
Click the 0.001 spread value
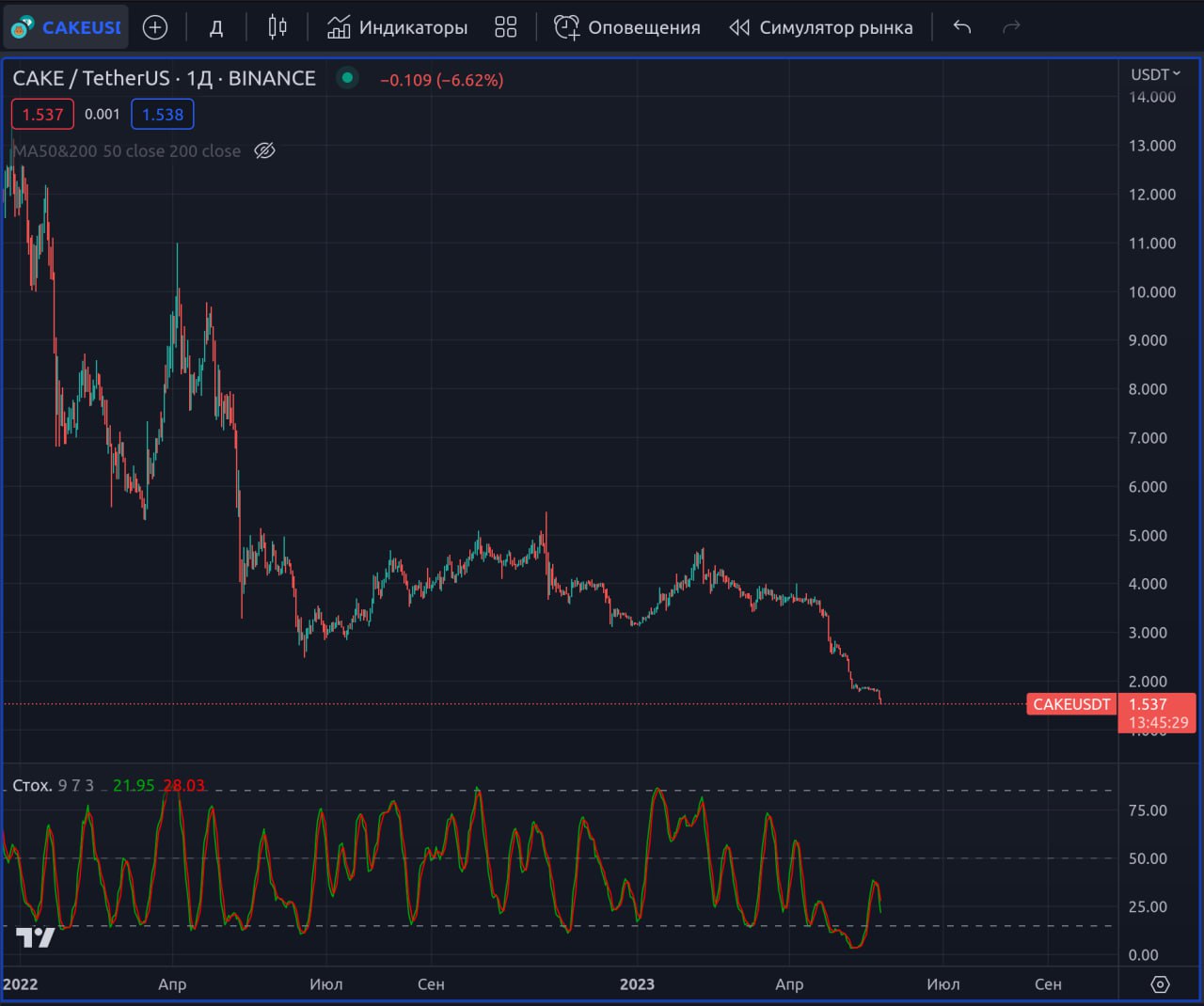(103, 115)
